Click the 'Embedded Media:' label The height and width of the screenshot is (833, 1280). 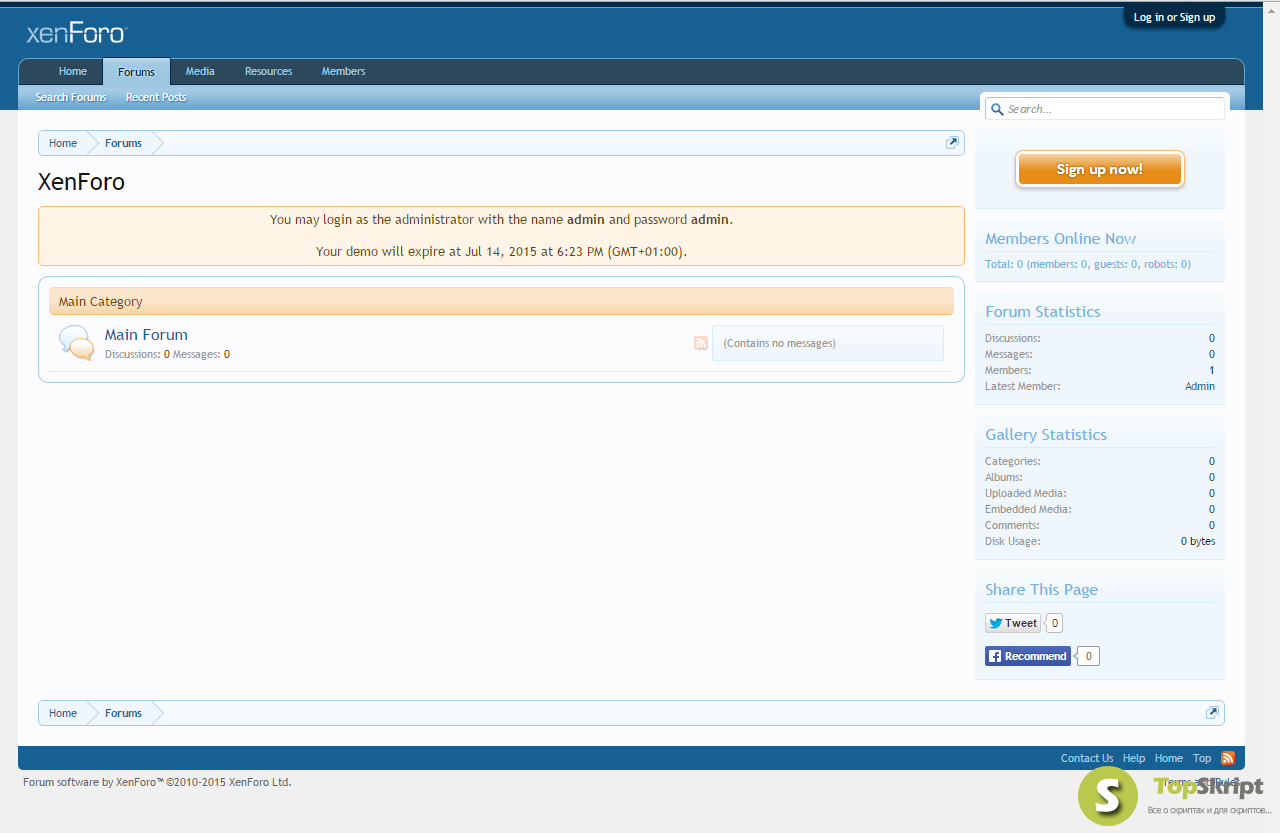(1028, 509)
